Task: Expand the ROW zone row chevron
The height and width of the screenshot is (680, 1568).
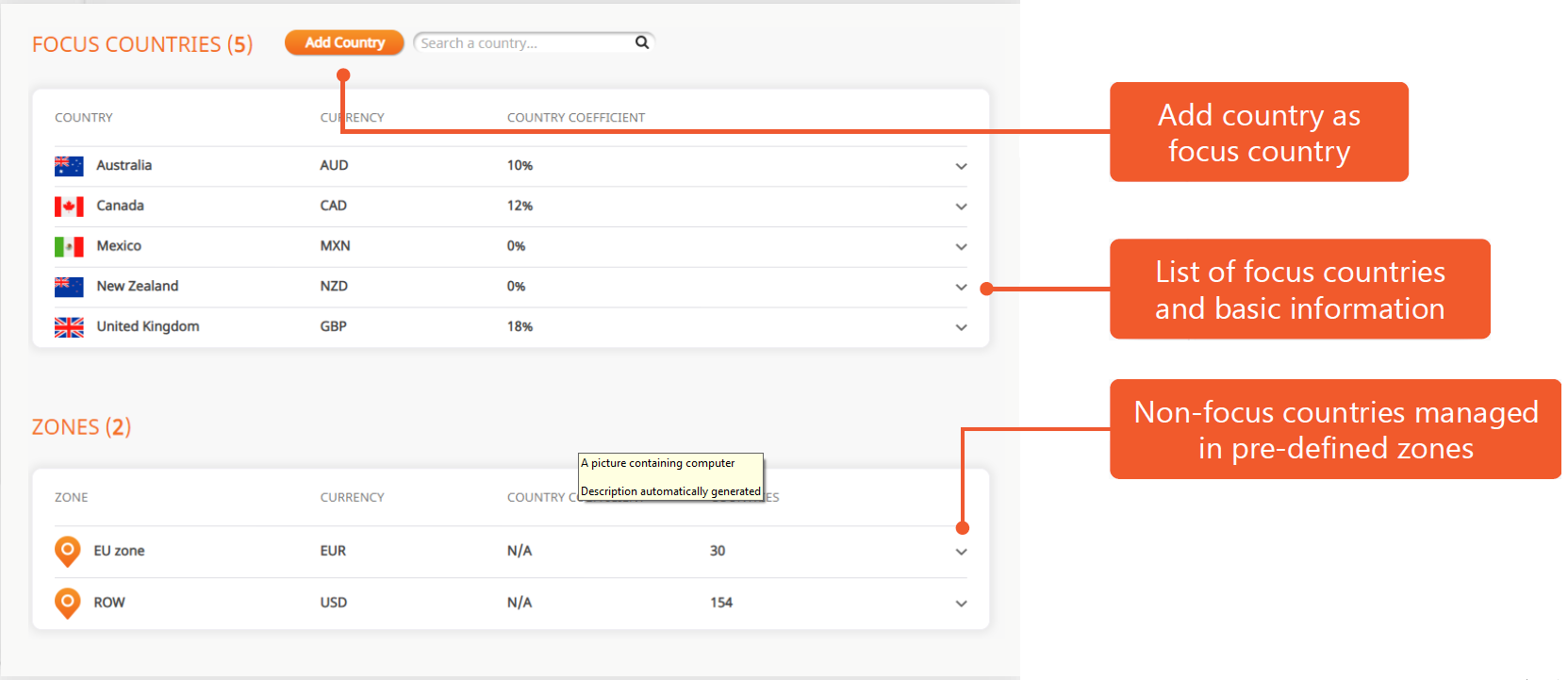Action: pyautogui.click(x=961, y=604)
